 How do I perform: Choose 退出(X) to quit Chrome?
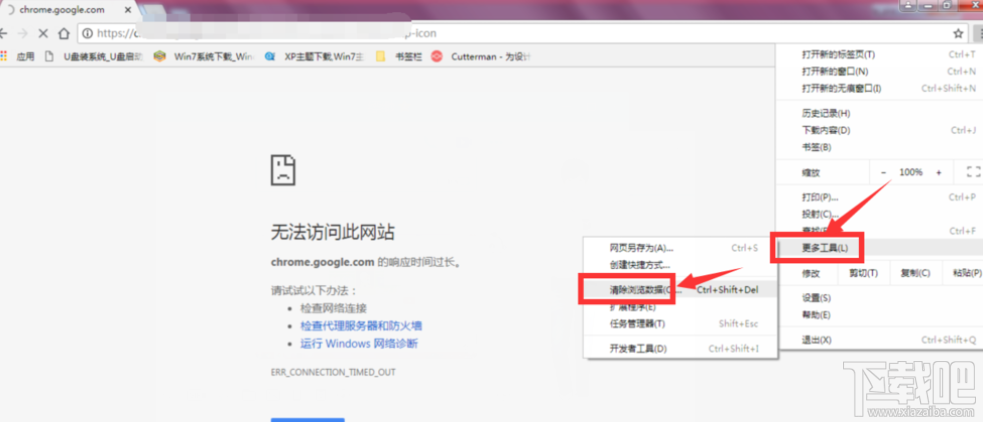(880, 340)
